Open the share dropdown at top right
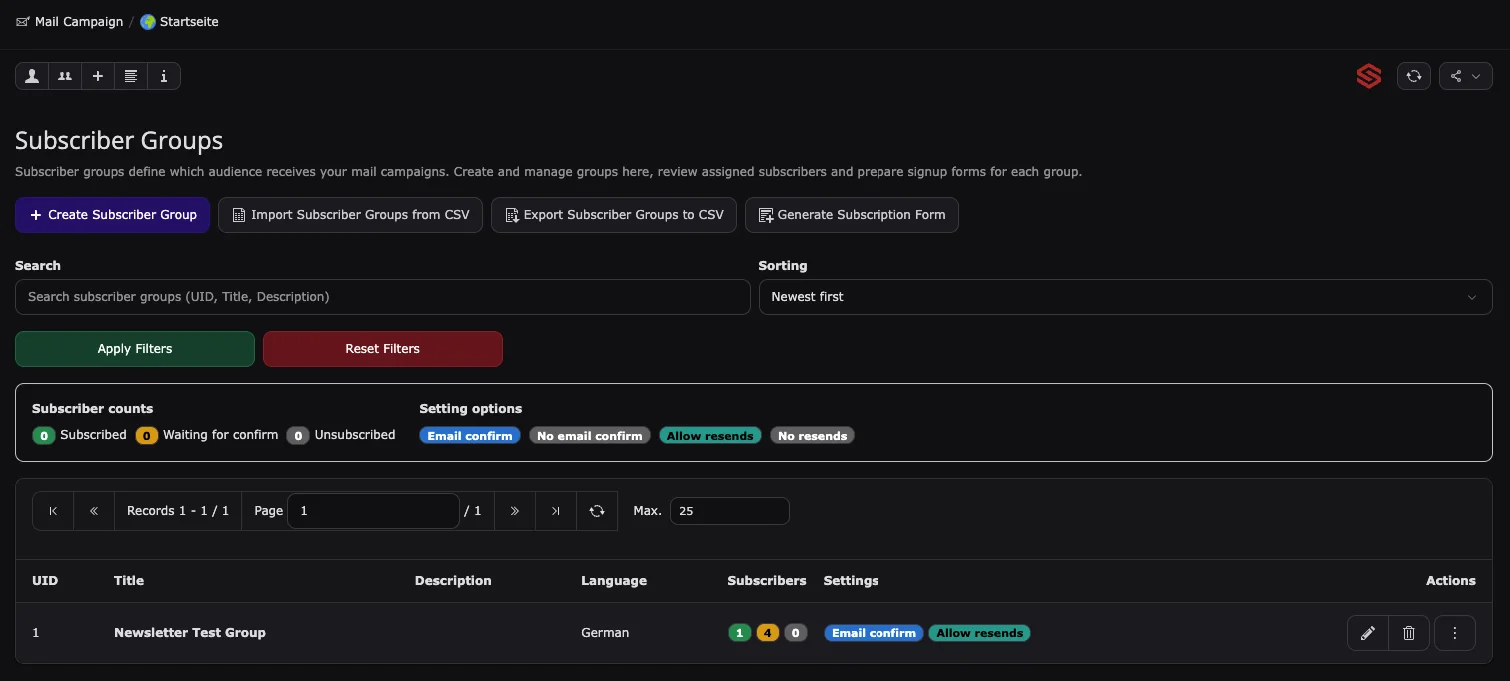The image size is (1510, 681). click(1466, 76)
